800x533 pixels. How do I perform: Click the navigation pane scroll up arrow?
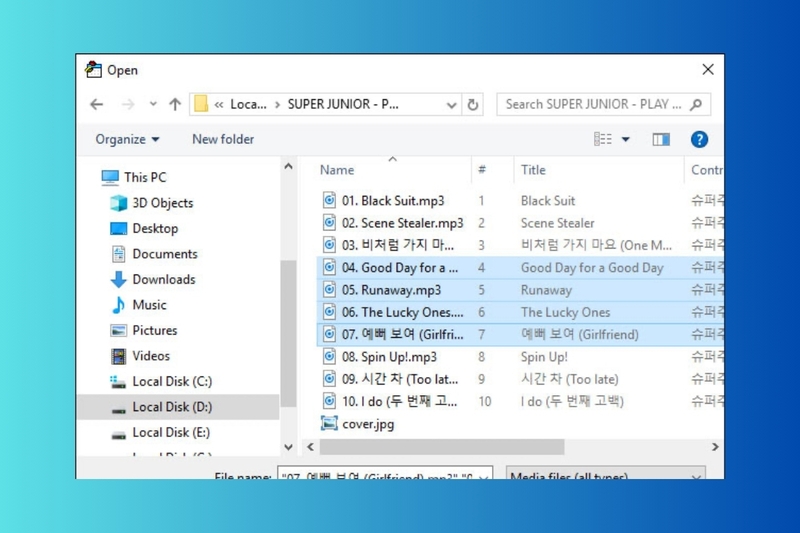pos(288,166)
